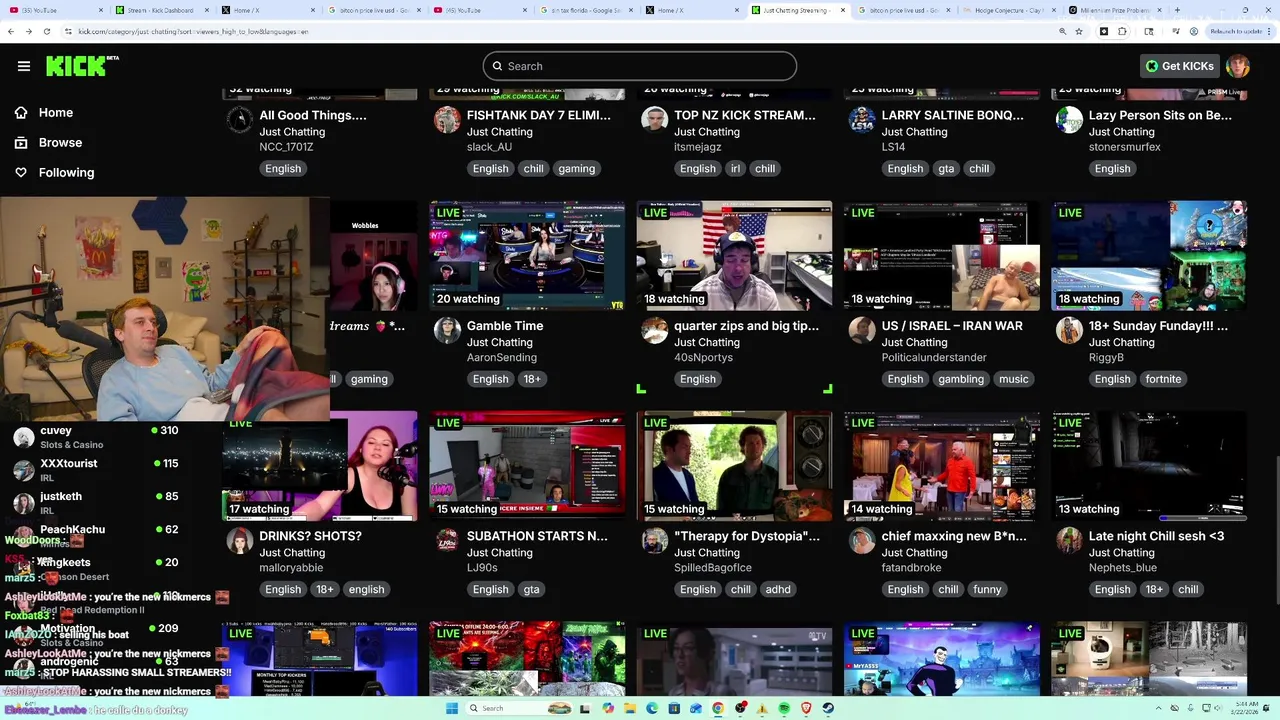Click the 18+ tag under AaronSending
Screen dimensions: 1280x720
point(532,379)
